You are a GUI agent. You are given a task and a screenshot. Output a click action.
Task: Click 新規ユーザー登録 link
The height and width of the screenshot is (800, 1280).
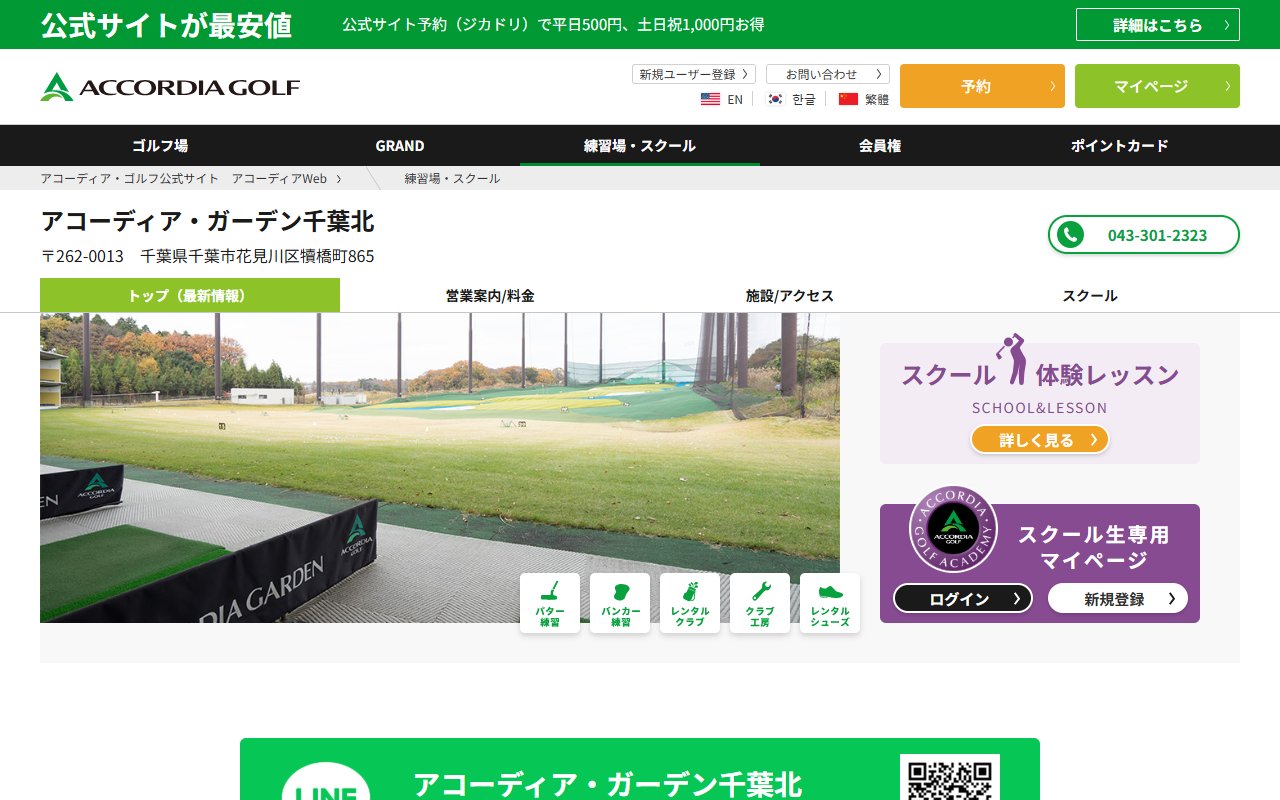694,74
